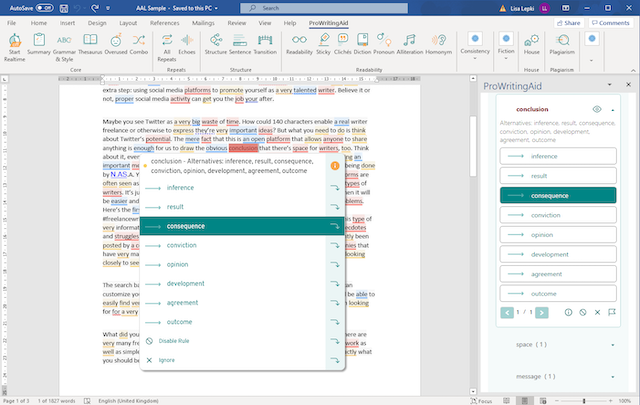This screenshot has height=405, width=640.
Task: Start the Realtime checker
Action: pyautogui.click(x=15, y=47)
